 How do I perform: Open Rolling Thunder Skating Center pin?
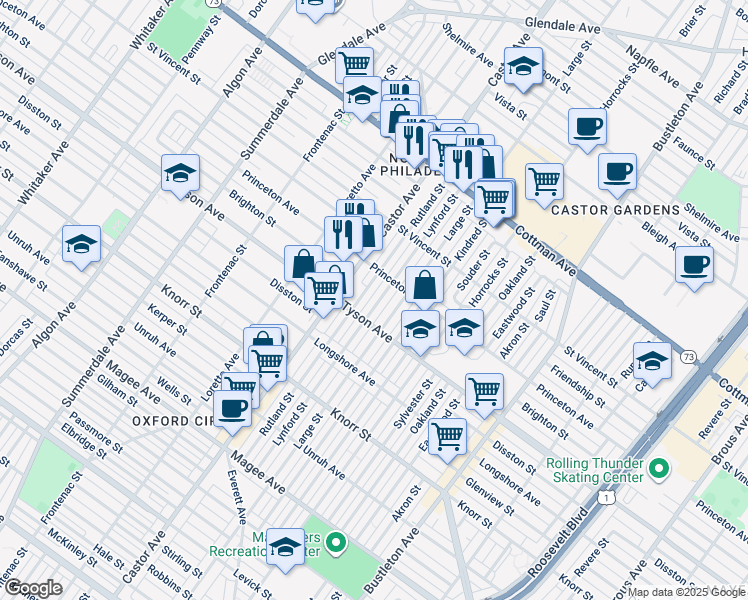tap(659, 469)
